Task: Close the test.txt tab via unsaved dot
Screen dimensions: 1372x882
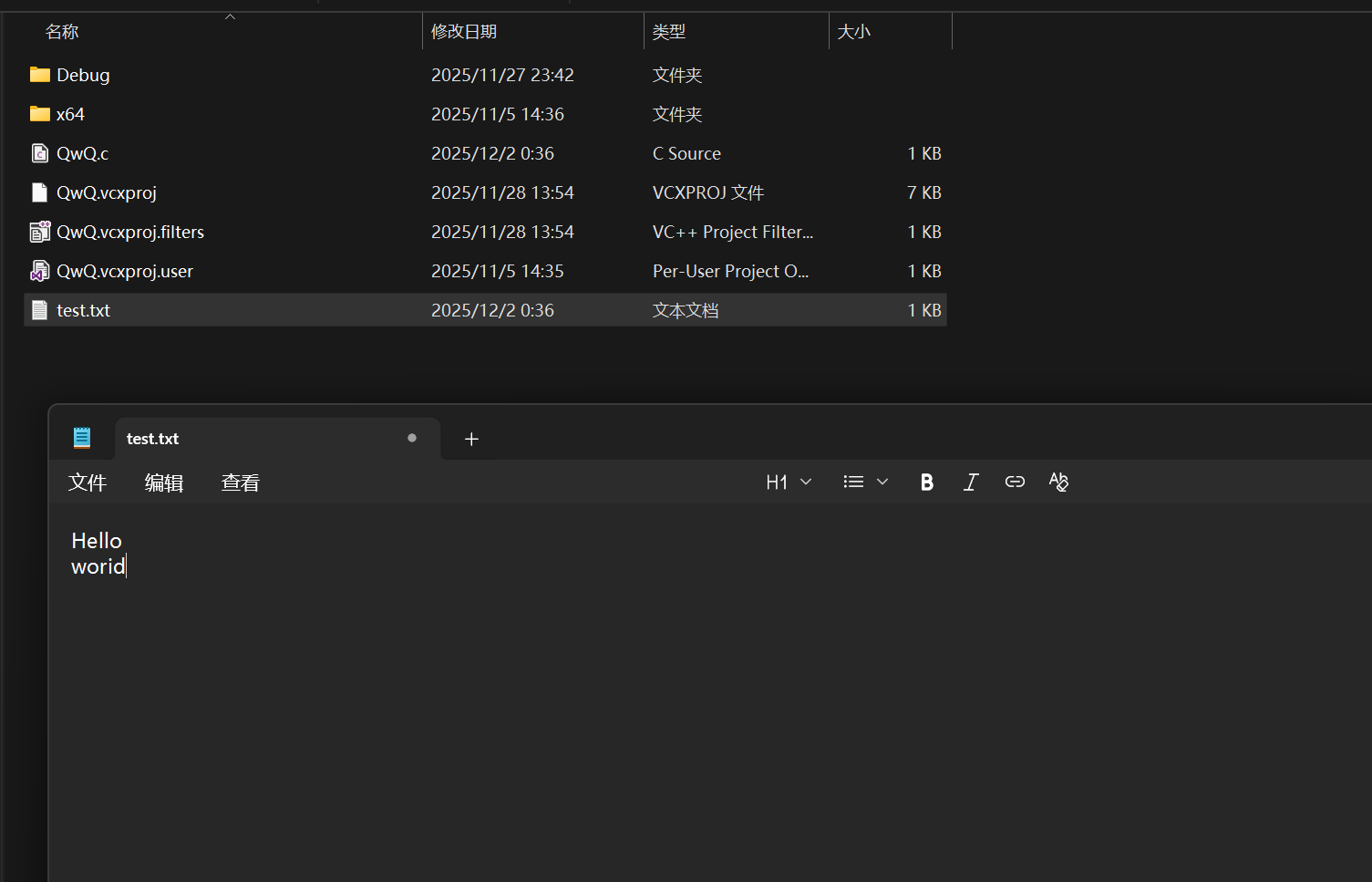Action: tap(412, 438)
